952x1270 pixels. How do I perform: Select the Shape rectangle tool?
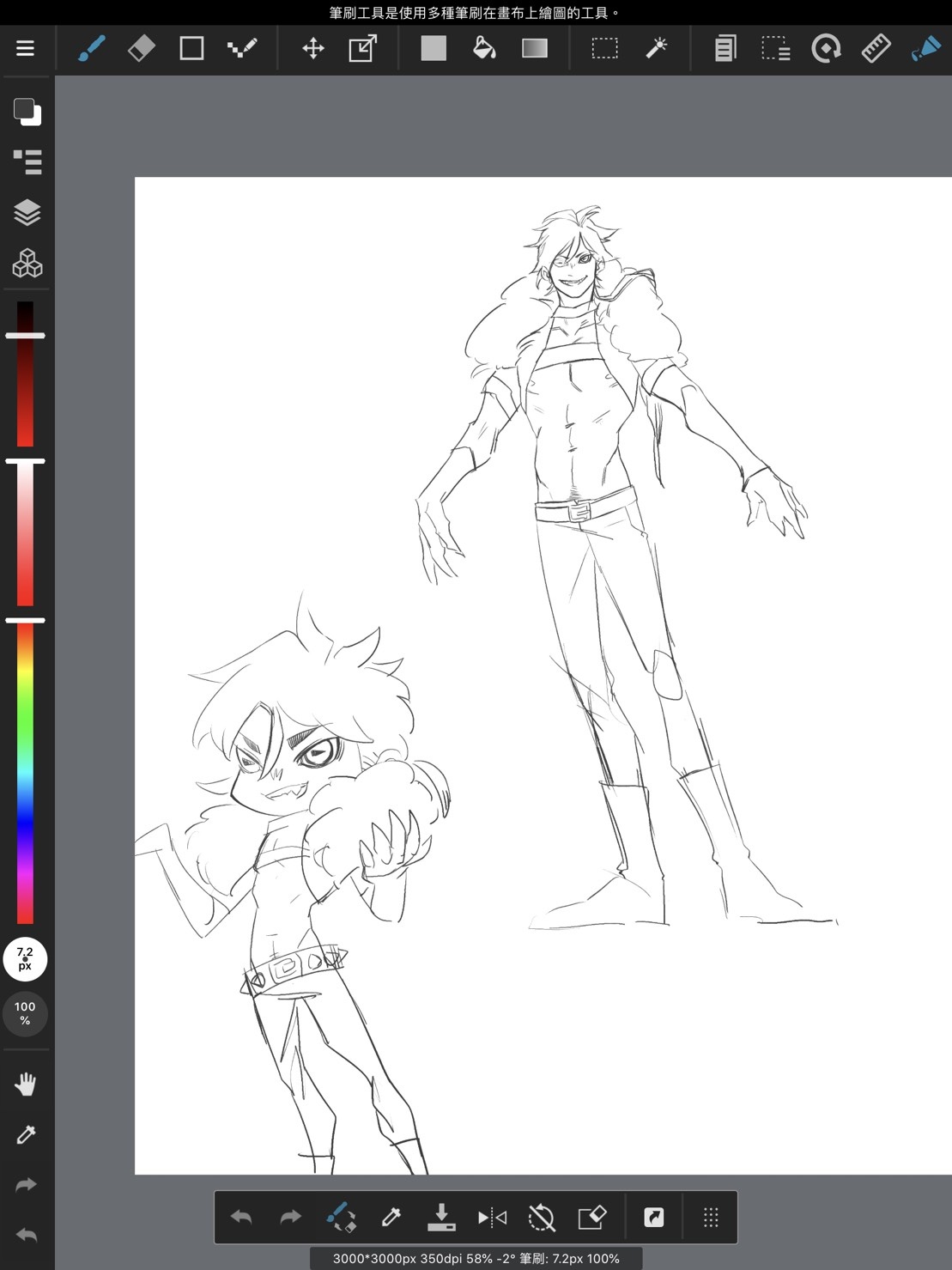coord(191,48)
